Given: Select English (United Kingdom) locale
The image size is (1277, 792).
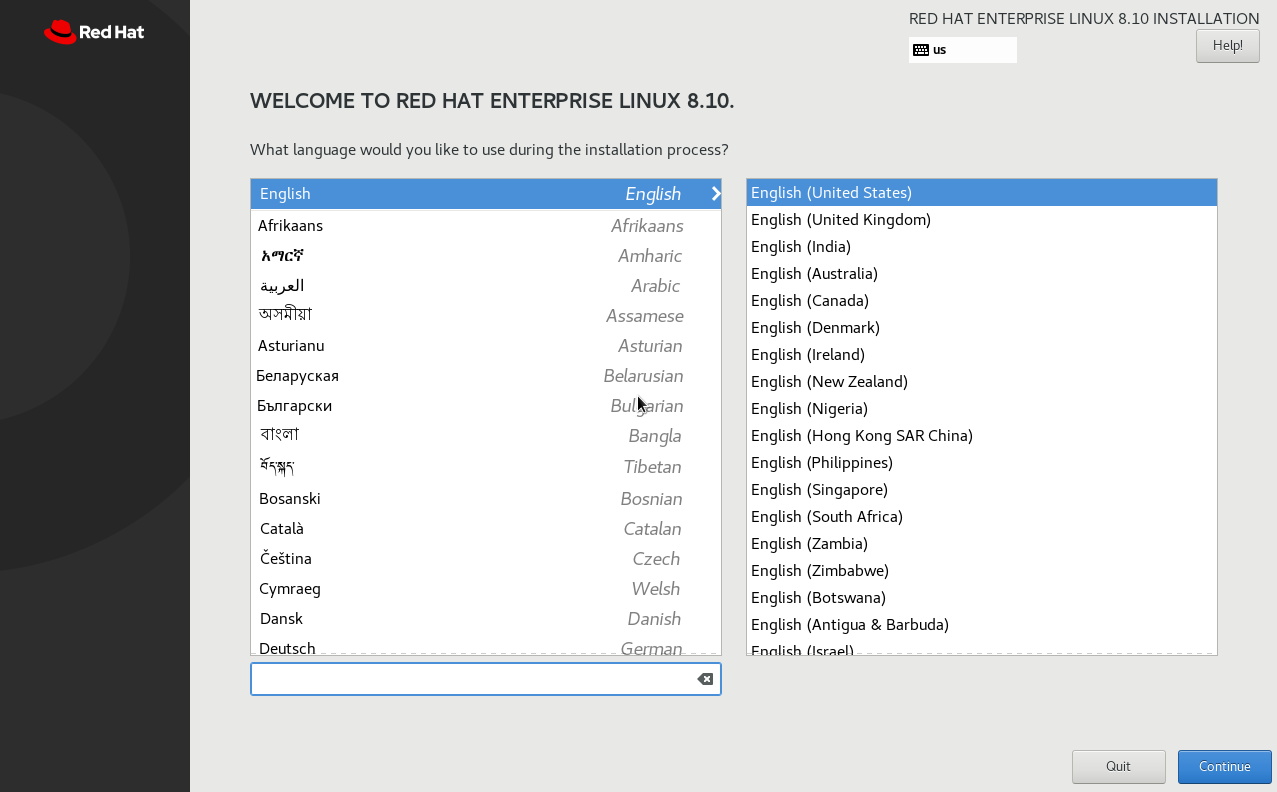Looking at the screenshot, I should click(840, 219).
